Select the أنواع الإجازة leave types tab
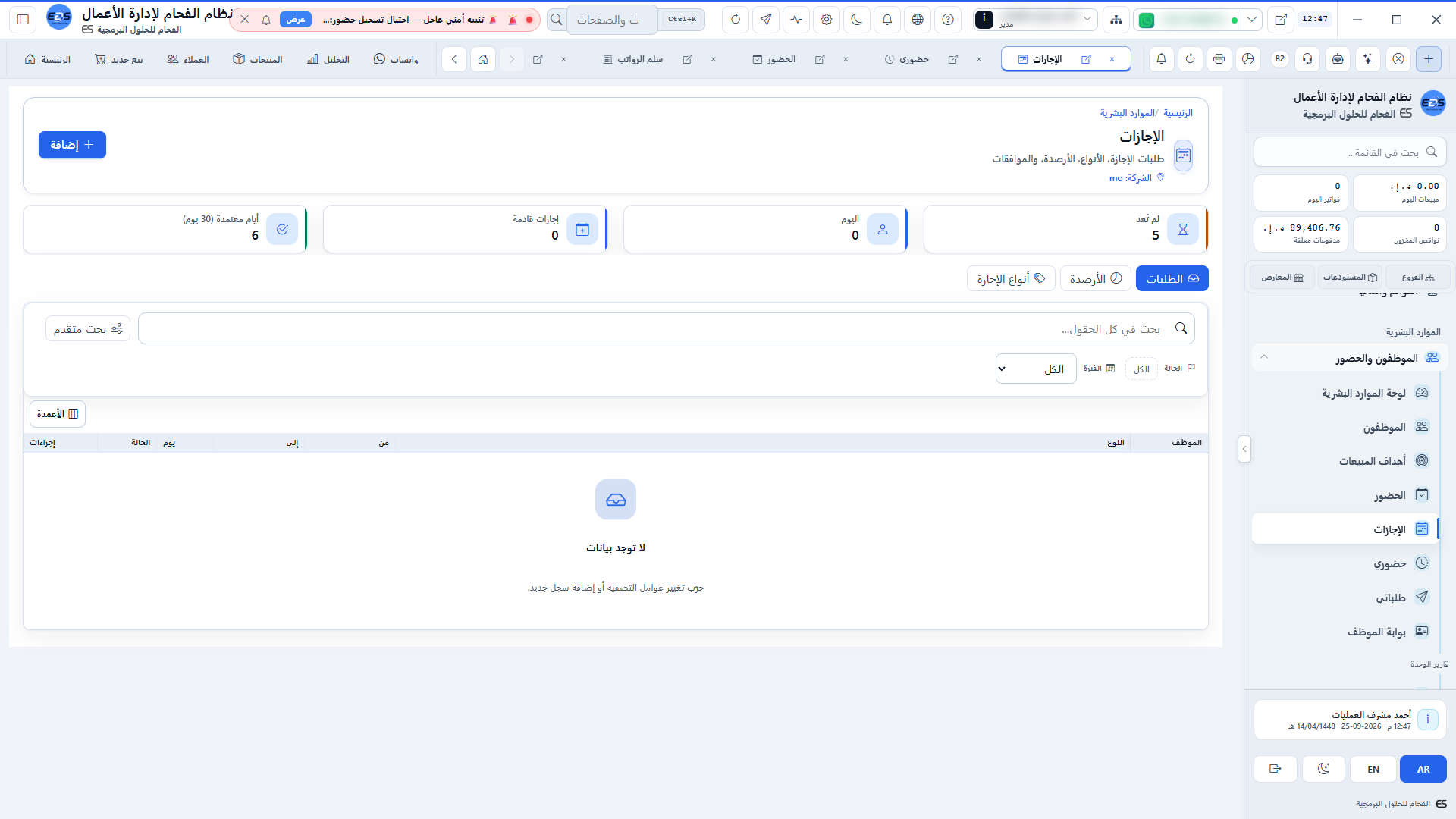 [1011, 279]
